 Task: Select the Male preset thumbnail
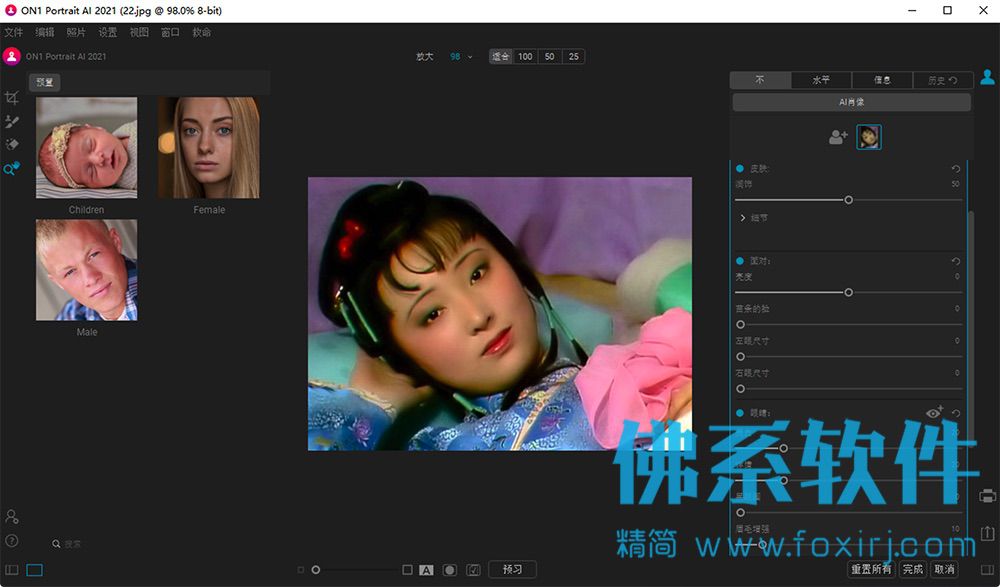tap(87, 270)
